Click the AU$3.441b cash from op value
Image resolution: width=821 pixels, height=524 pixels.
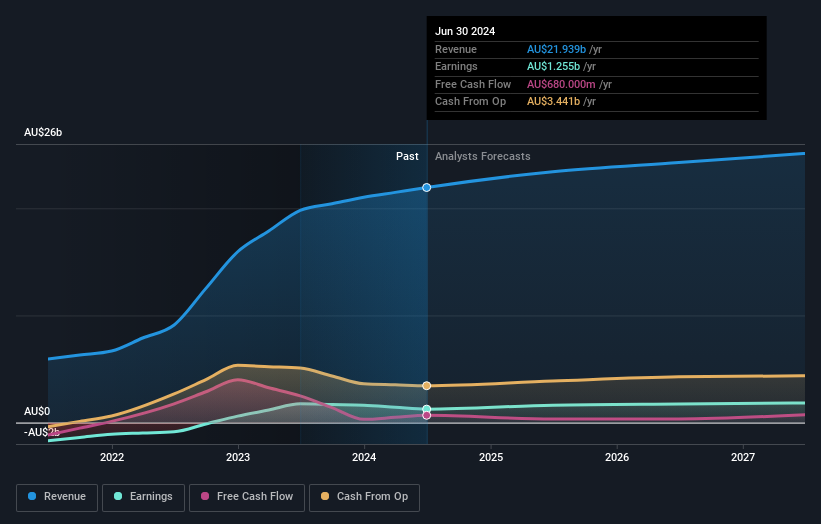coord(553,102)
